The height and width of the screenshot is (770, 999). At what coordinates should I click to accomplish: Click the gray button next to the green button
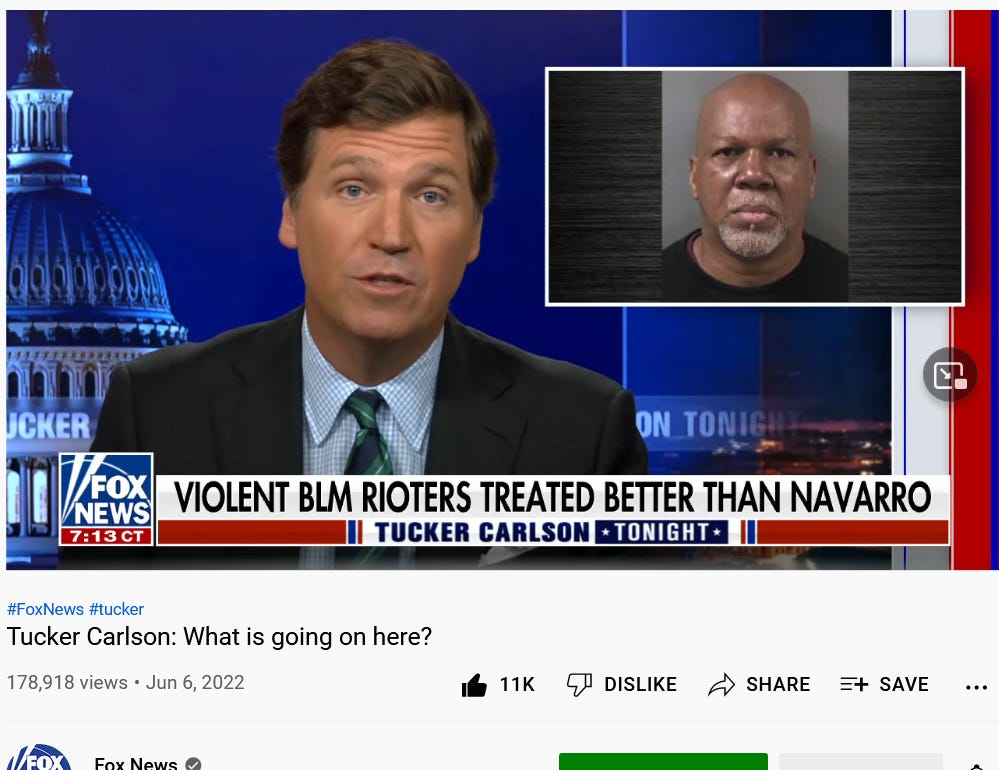(861, 761)
